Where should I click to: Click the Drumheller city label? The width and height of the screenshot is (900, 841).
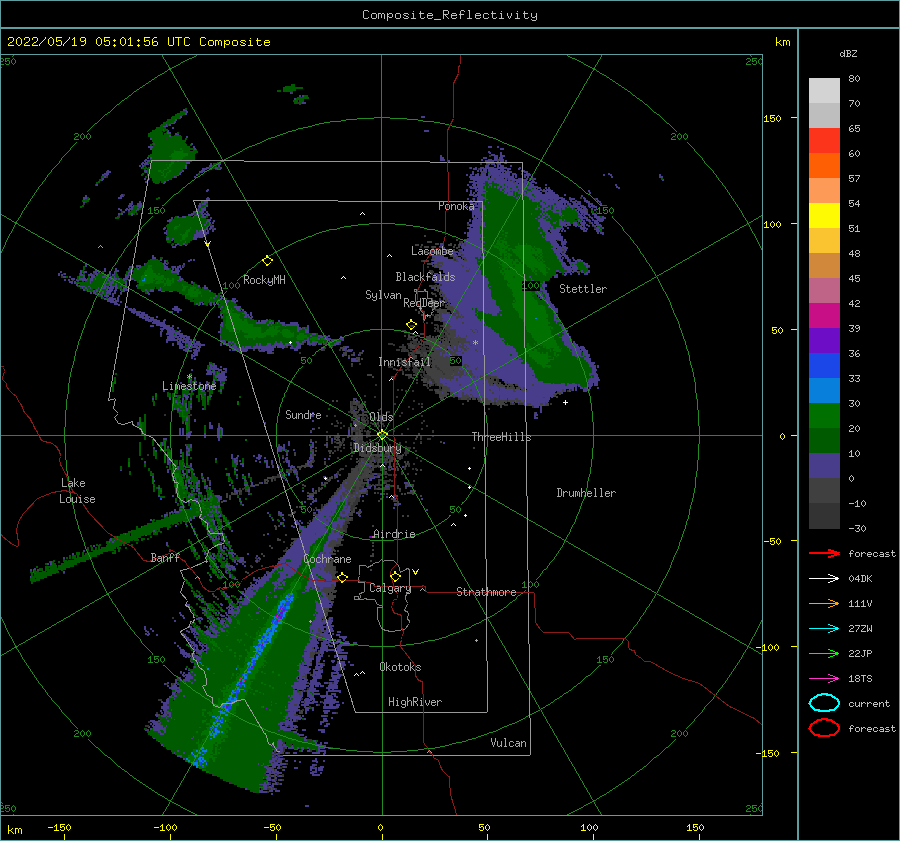[586, 493]
